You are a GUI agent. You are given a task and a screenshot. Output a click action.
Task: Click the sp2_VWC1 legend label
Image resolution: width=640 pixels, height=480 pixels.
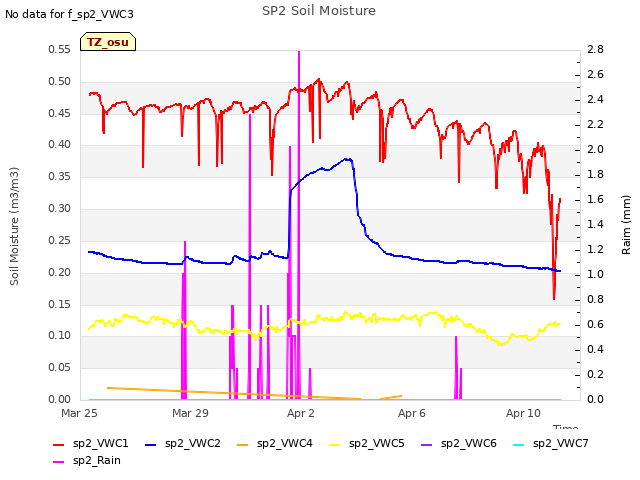tap(100, 443)
